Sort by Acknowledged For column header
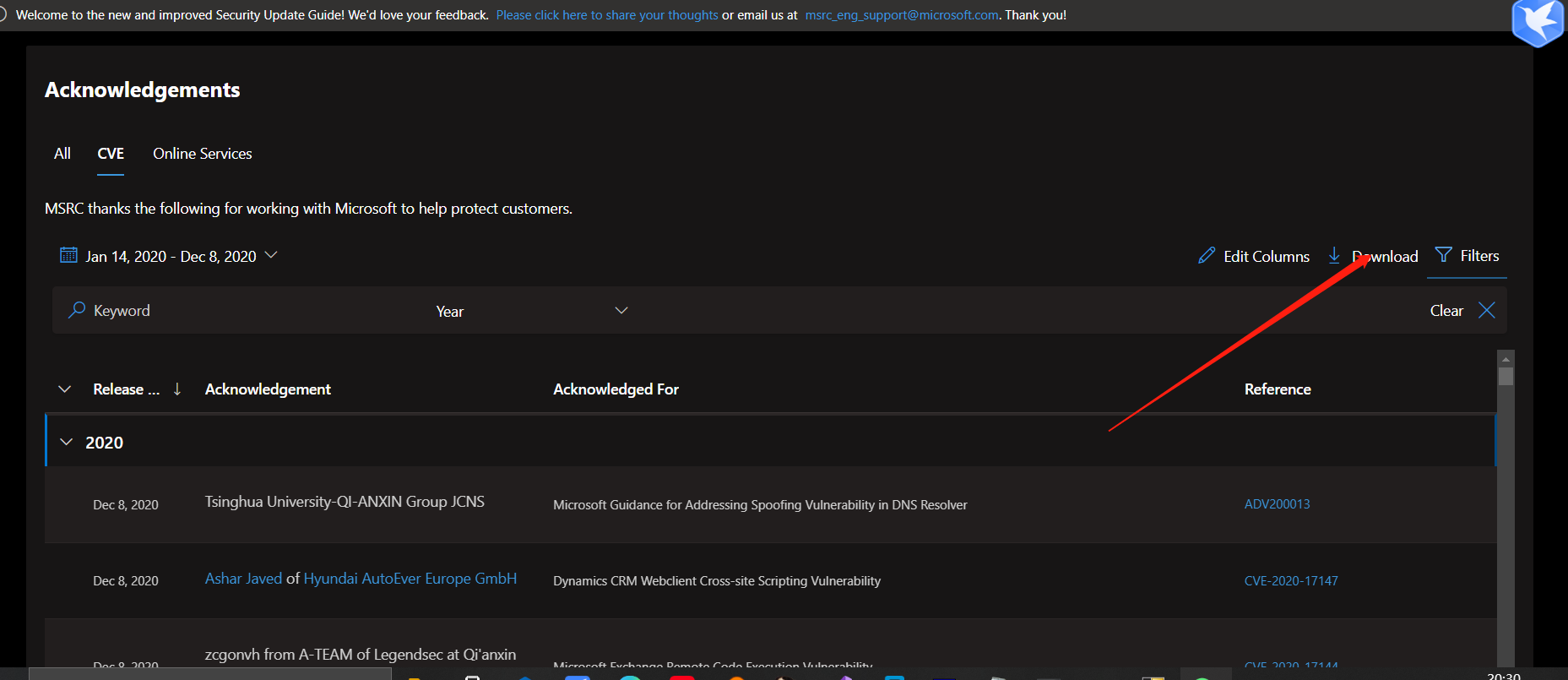Viewport: 1568px width, 680px height. [x=616, y=389]
